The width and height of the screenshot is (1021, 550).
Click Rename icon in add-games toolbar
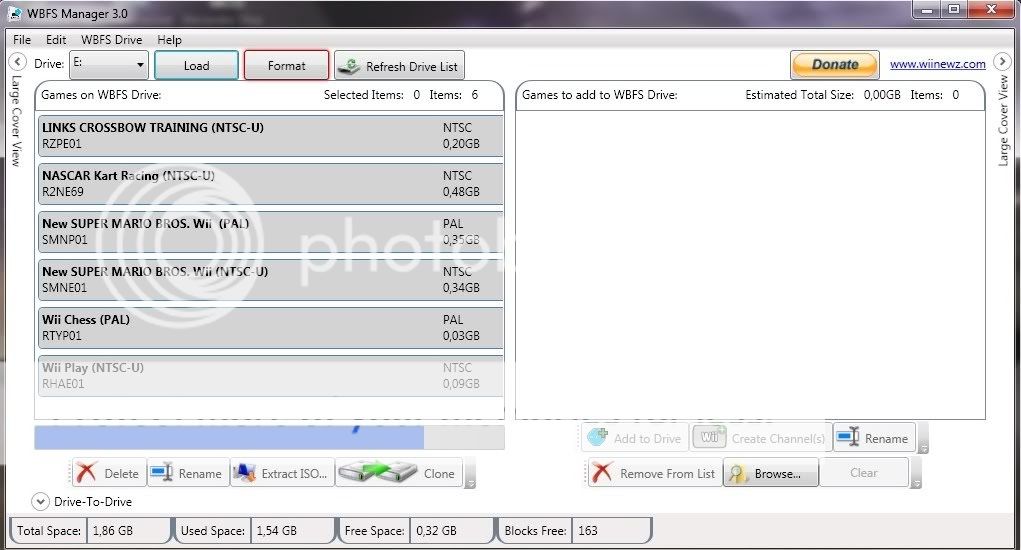tap(848, 437)
